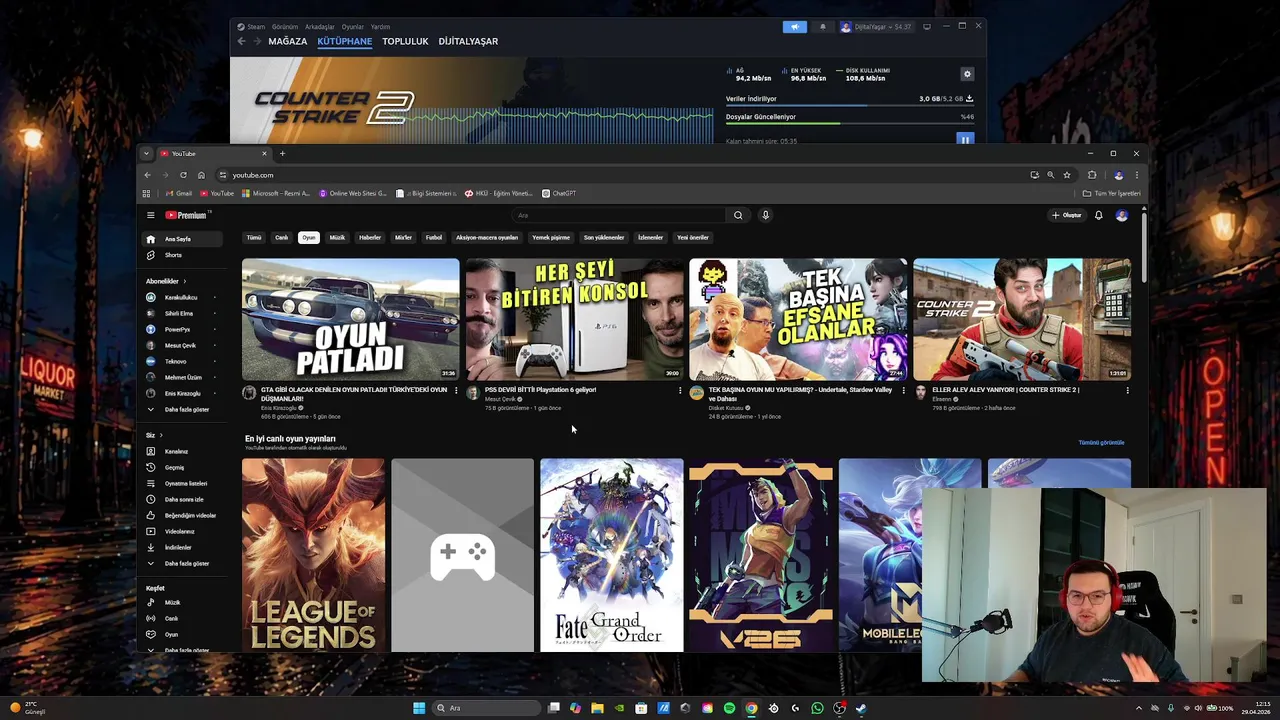This screenshot has height=720, width=1280.
Task: Click the YouTube Premium logo
Action: point(186,215)
